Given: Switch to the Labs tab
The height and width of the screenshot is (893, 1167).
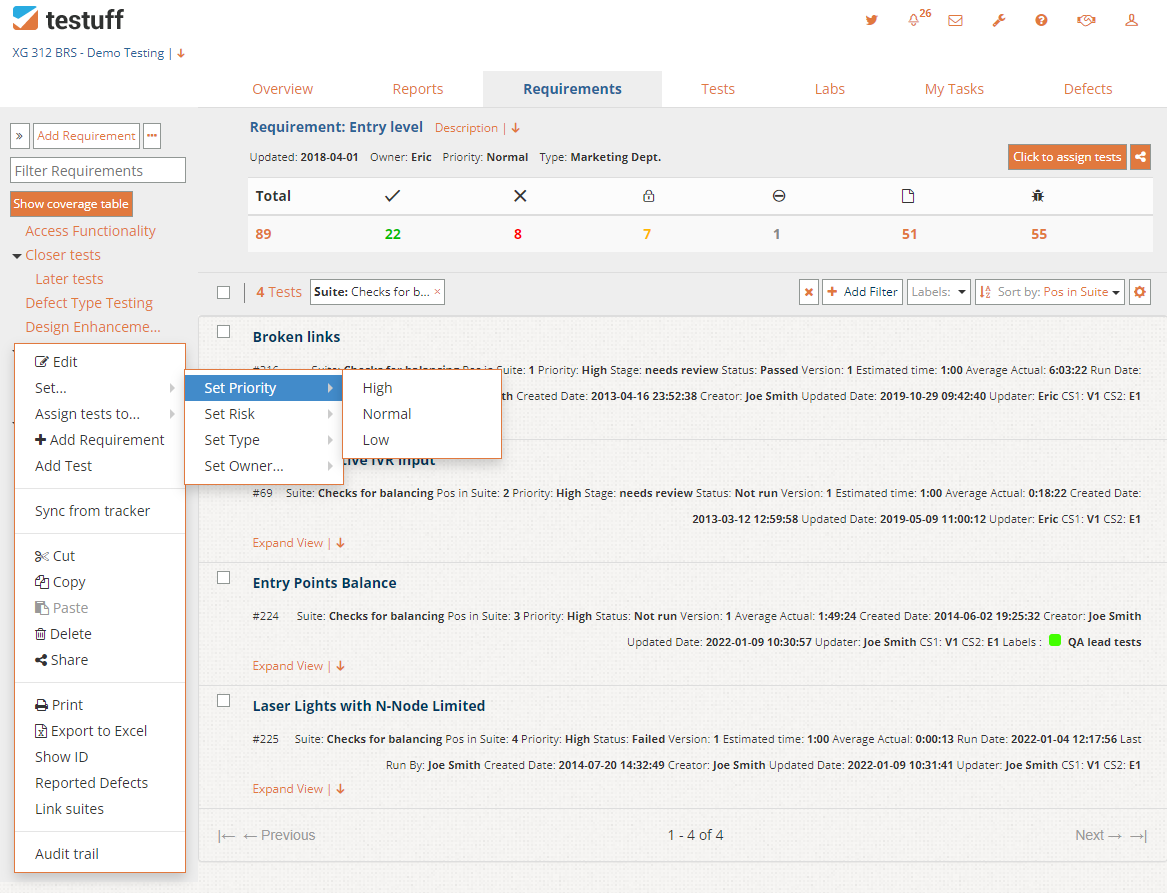Looking at the screenshot, I should pos(829,89).
